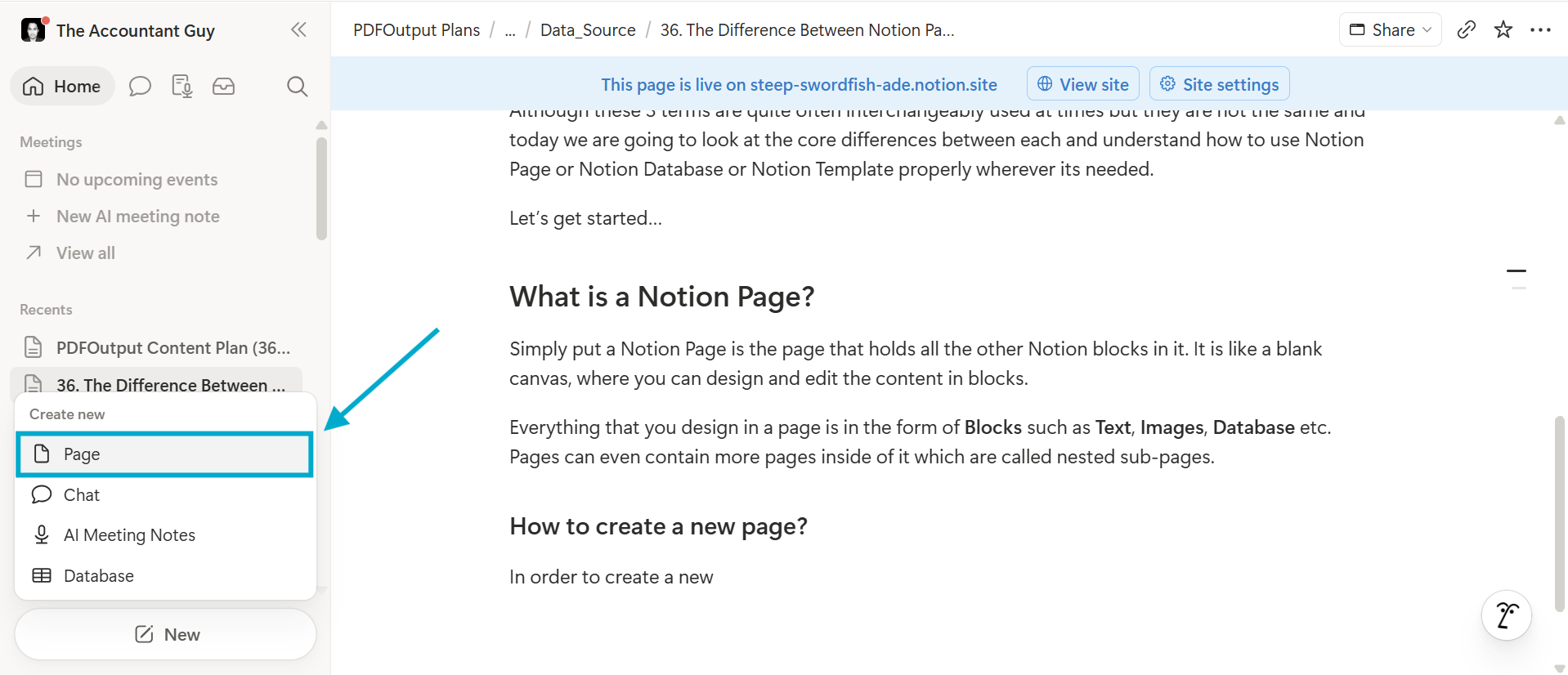Open the chat bubble icon in sidebar
The image size is (1568, 675).
(x=140, y=87)
